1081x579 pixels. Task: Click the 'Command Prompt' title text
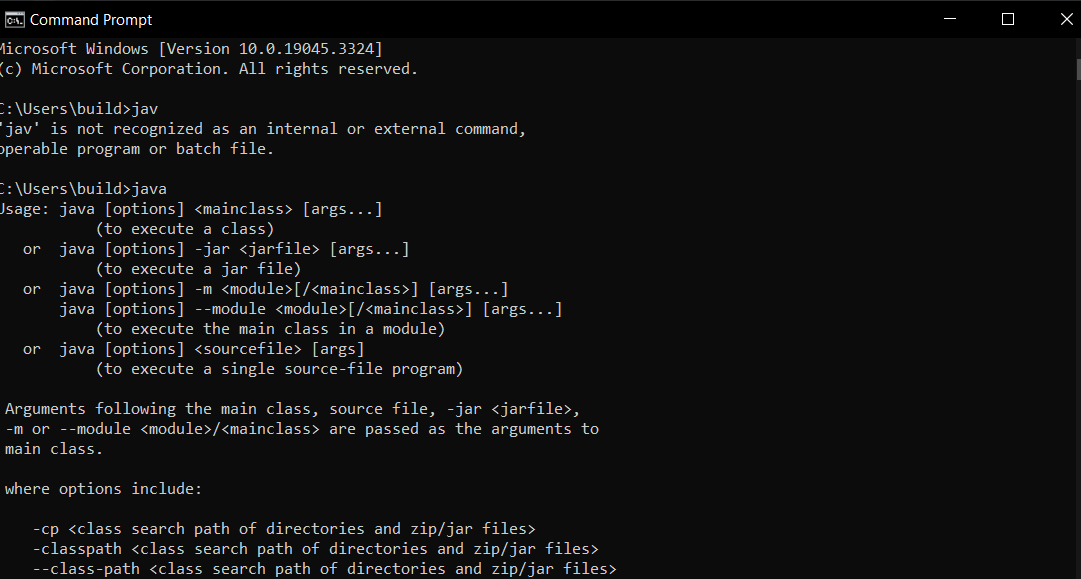click(92, 18)
